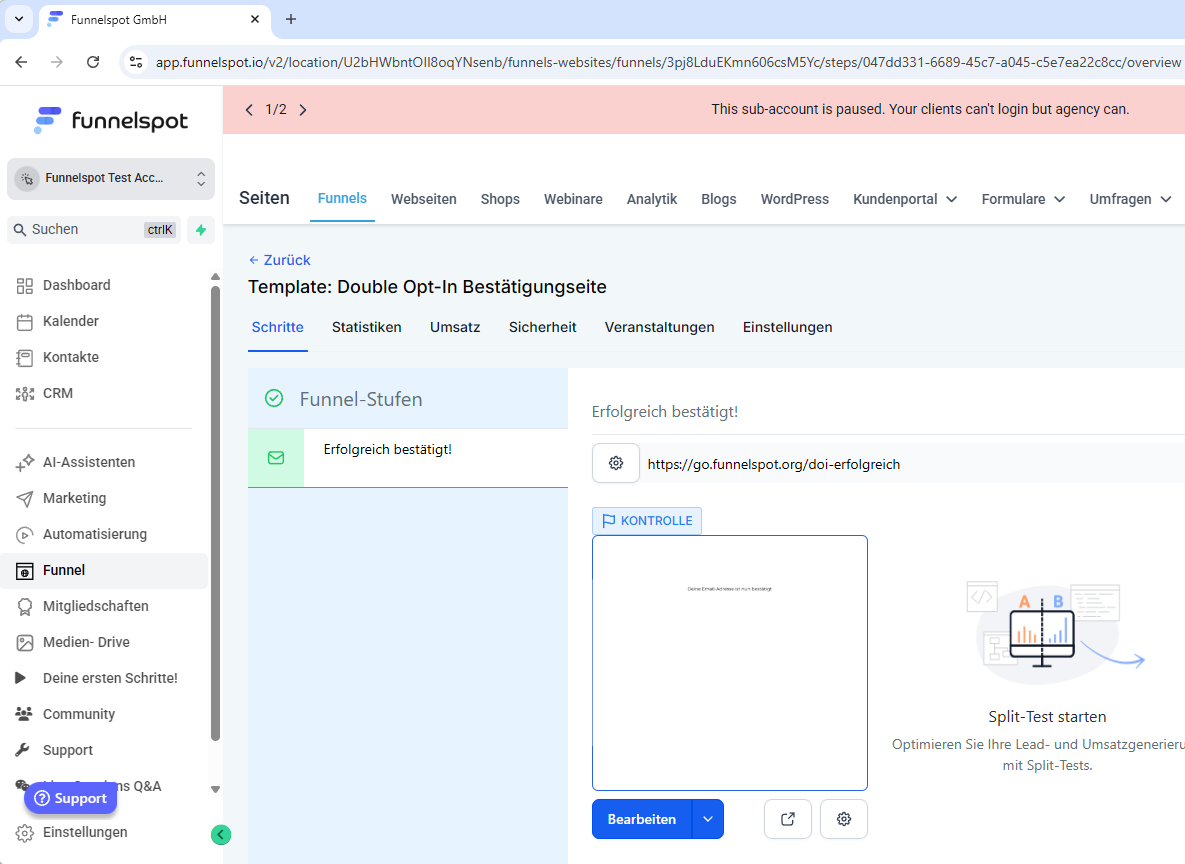Click the page preview thumbnail
1185x864 pixels.
[x=730, y=663]
